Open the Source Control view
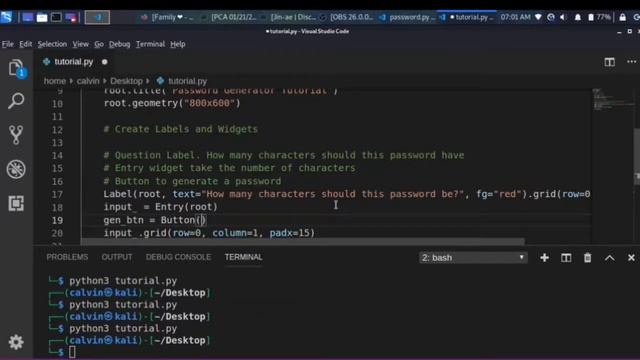This screenshot has width=640, height=360. pyautogui.click(x=16, y=135)
